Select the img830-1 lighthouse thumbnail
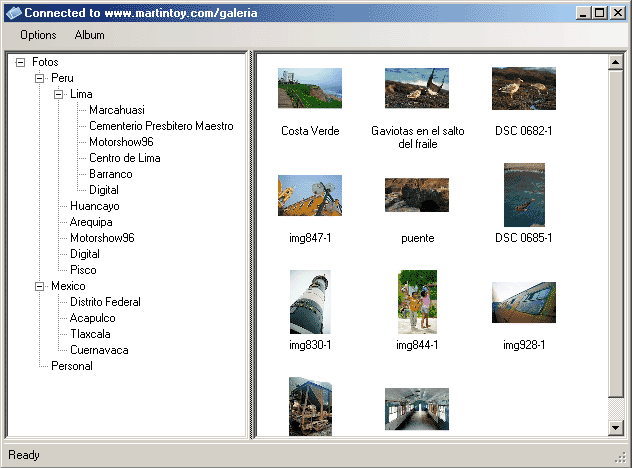Viewport: 632px width, 468px height. [x=310, y=302]
